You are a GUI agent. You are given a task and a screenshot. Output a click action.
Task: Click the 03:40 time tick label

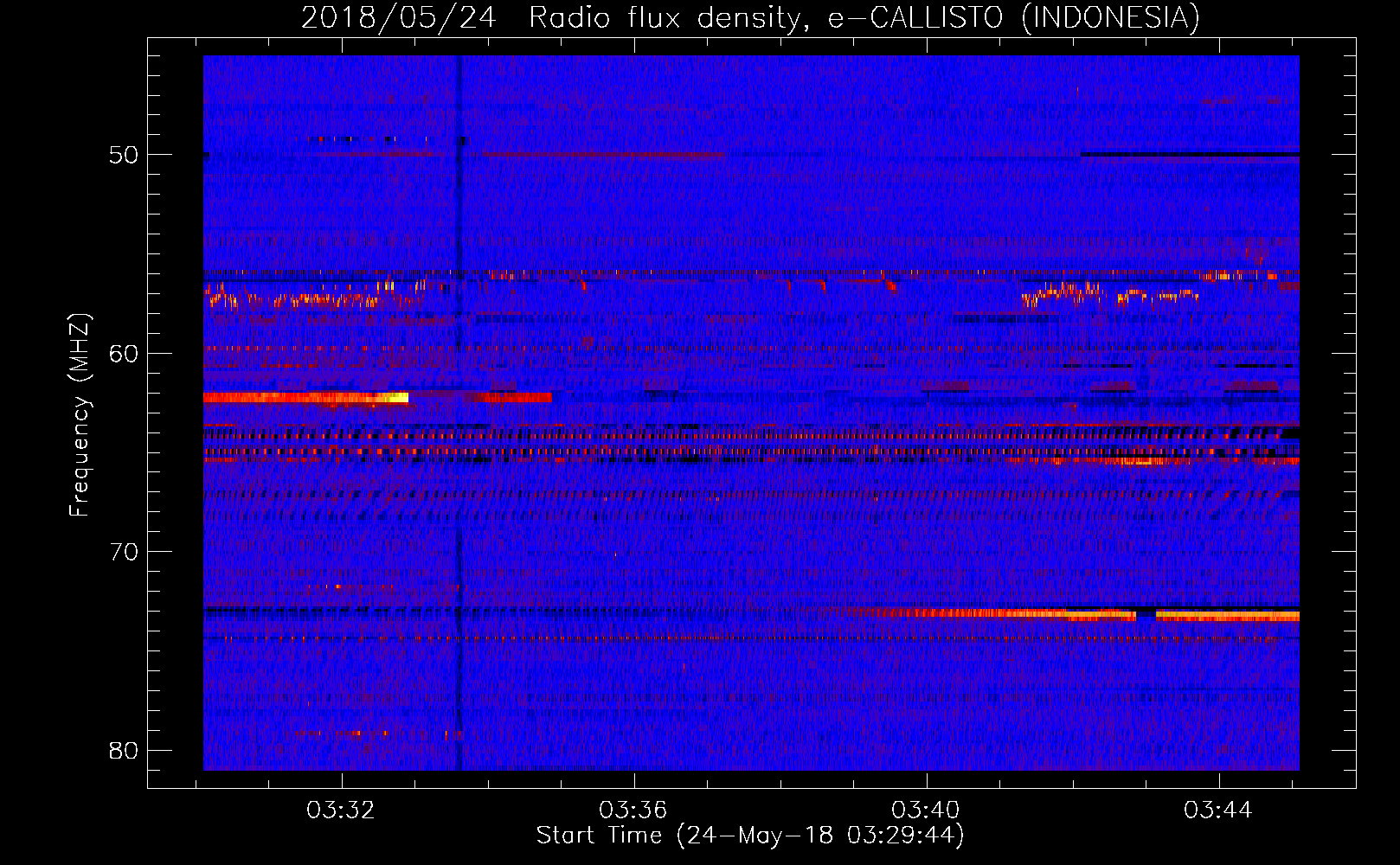[926, 811]
